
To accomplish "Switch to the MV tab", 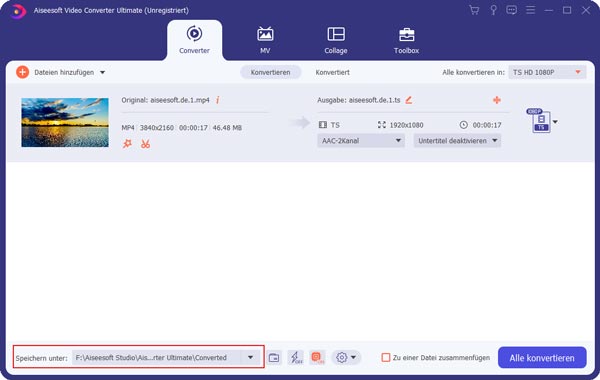I will [265, 40].
